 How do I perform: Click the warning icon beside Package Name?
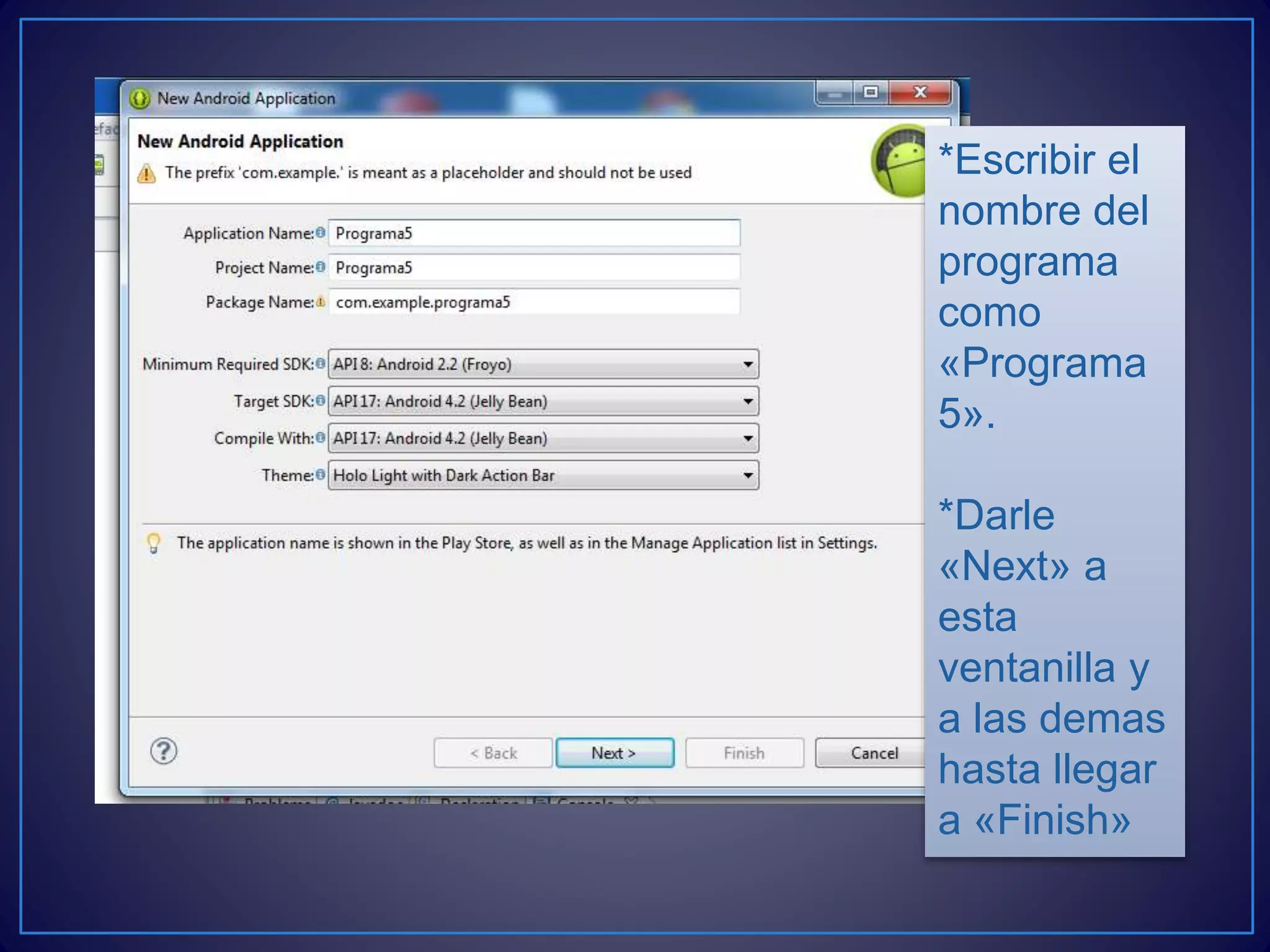click(x=320, y=302)
